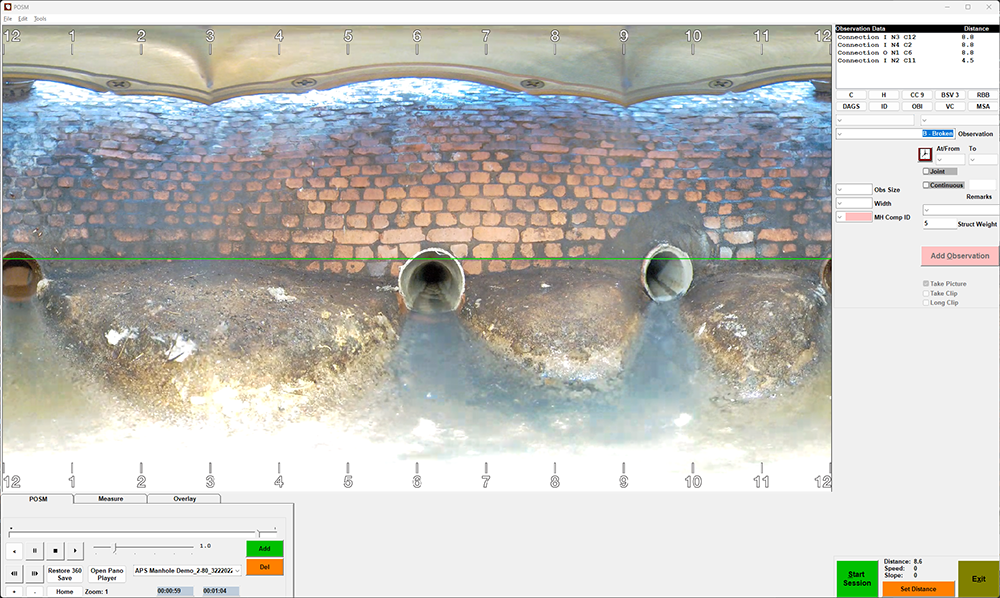
Task: Open the To clock position dropdown
Action: tap(983, 159)
